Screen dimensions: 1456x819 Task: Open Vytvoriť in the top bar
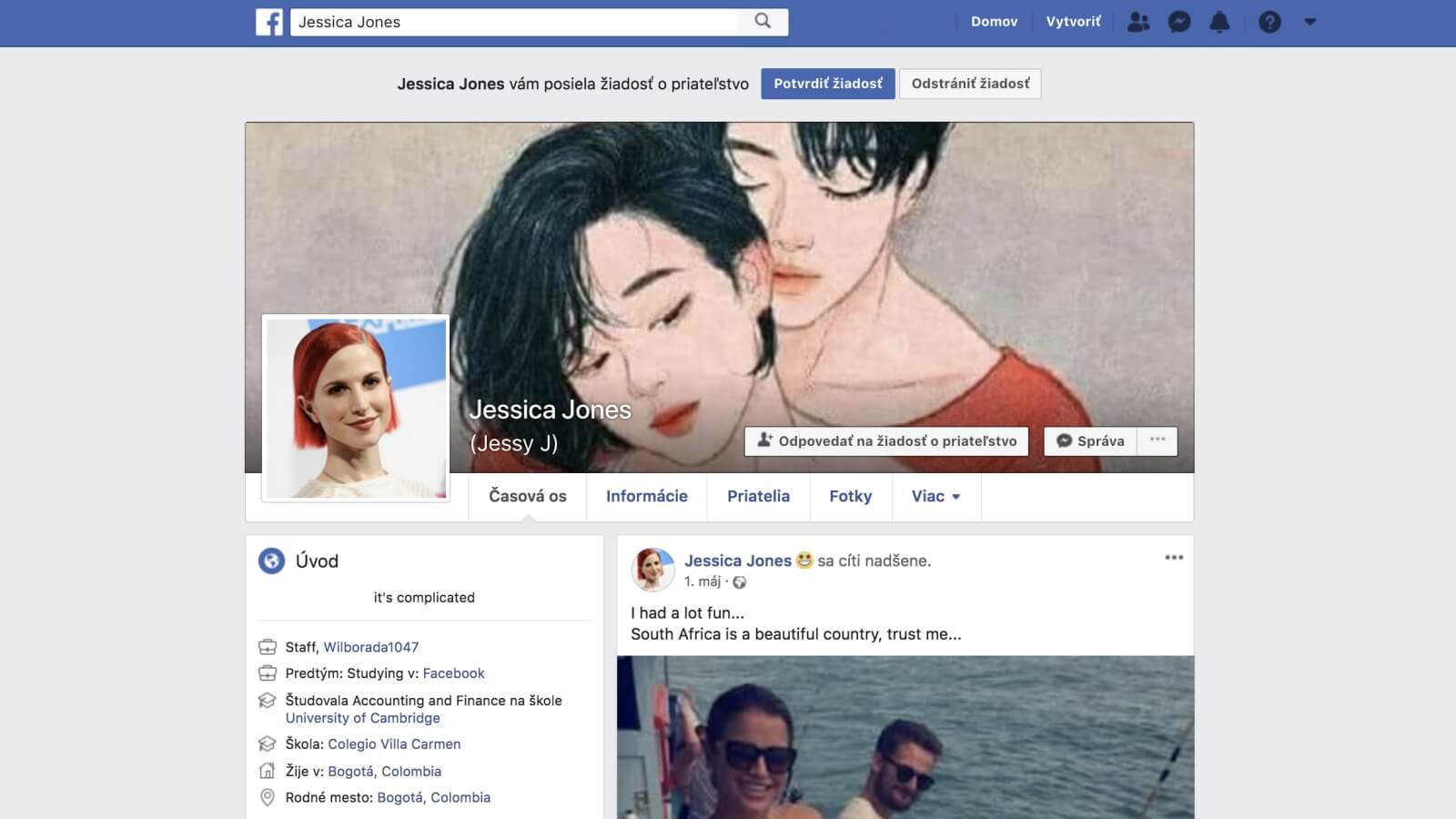point(1073,22)
